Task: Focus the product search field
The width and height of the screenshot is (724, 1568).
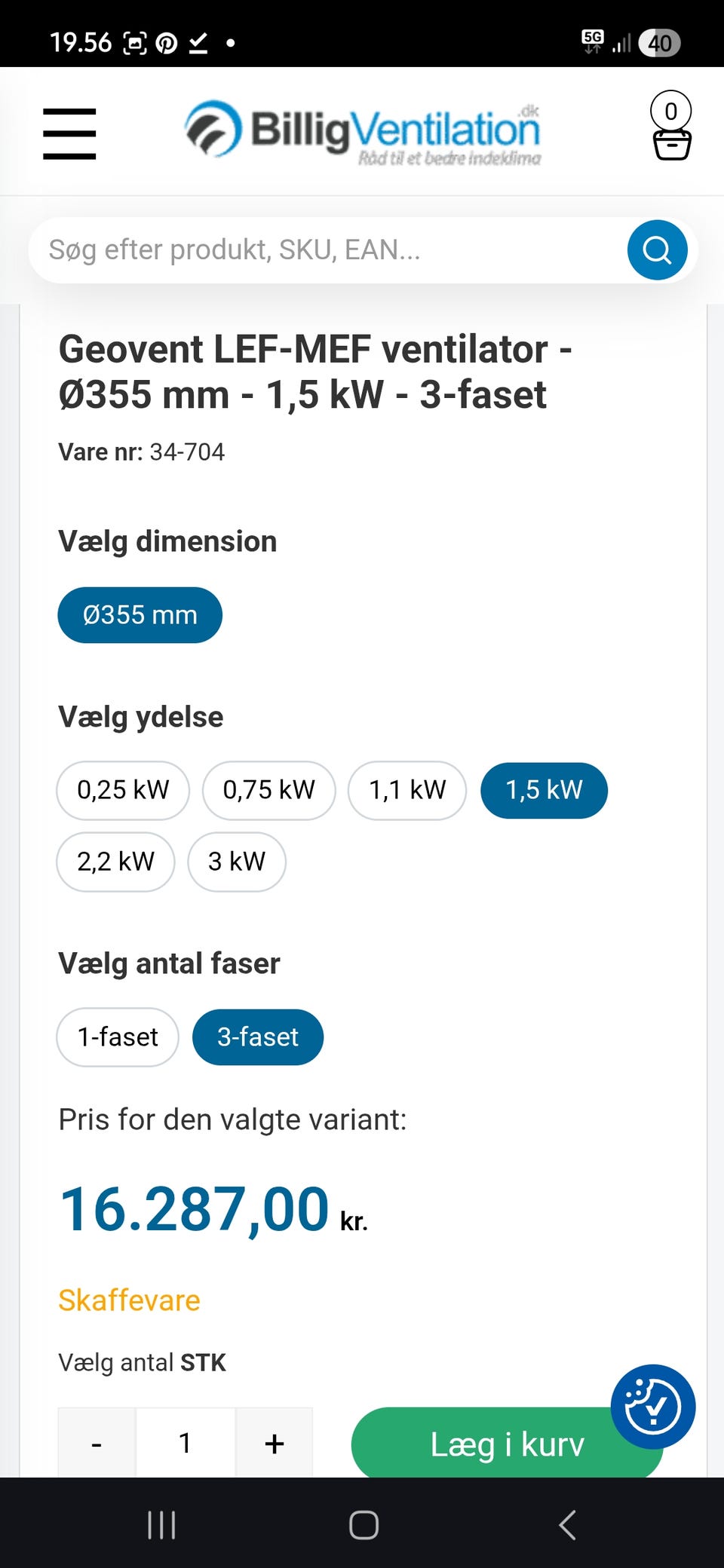Action: tap(324, 250)
